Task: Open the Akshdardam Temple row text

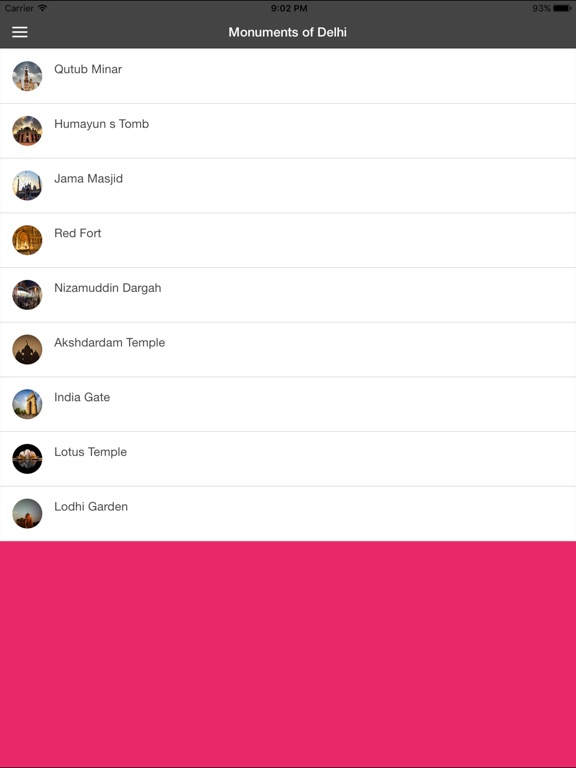Action: [x=109, y=342]
